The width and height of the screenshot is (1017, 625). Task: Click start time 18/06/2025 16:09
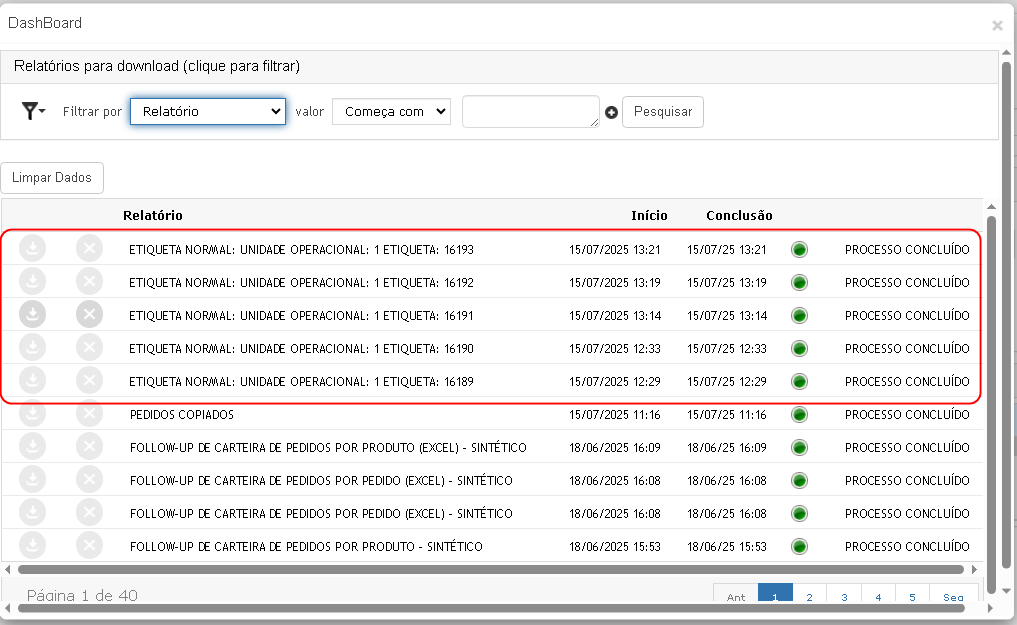(x=615, y=447)
